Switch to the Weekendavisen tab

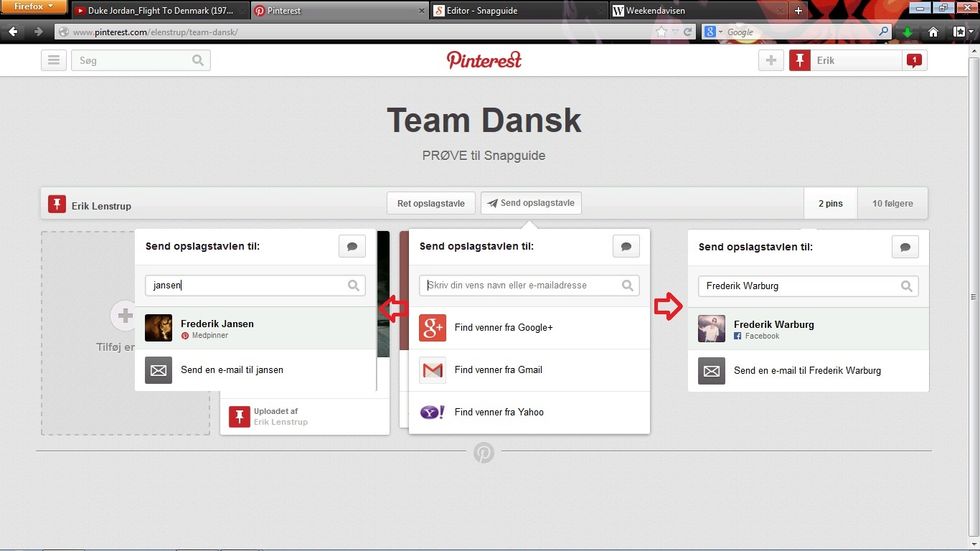(698, 11)
